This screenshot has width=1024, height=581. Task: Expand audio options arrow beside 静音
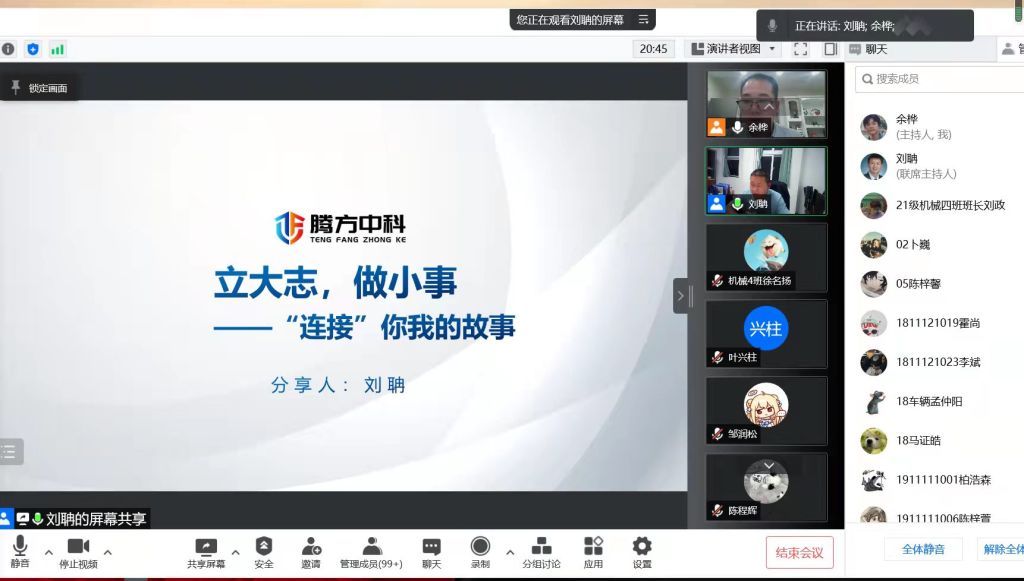tap(48, 551)
